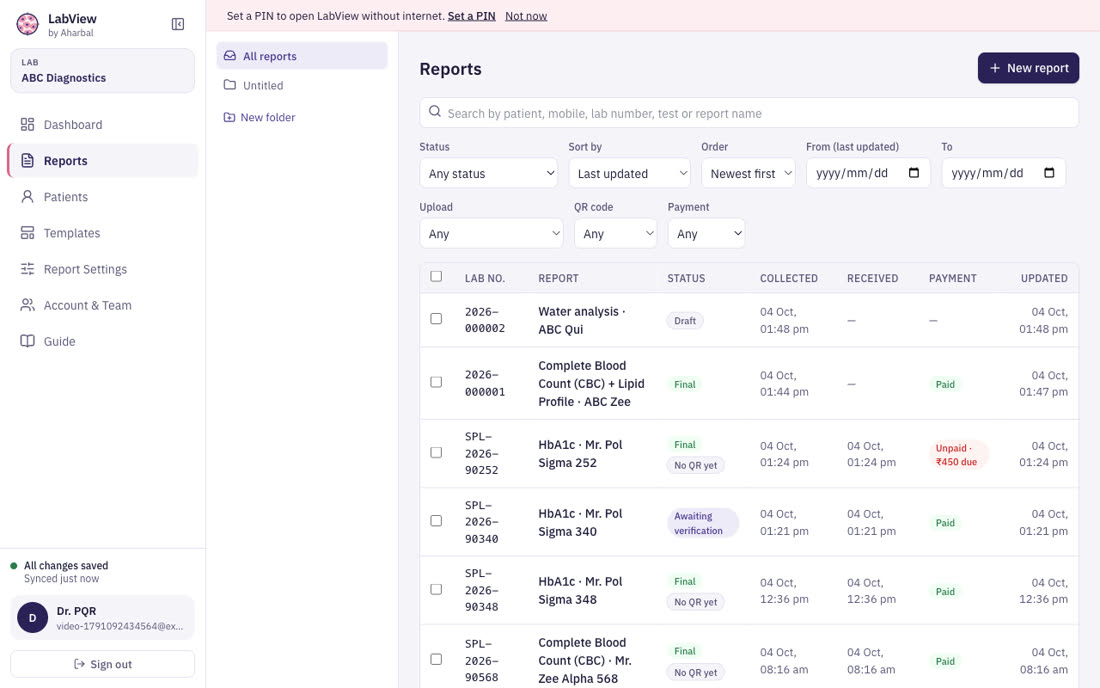The width and height of the screenshot is (1100, 688).
Task: Check the box for report 2026-000002
Action: coord(436,318)
